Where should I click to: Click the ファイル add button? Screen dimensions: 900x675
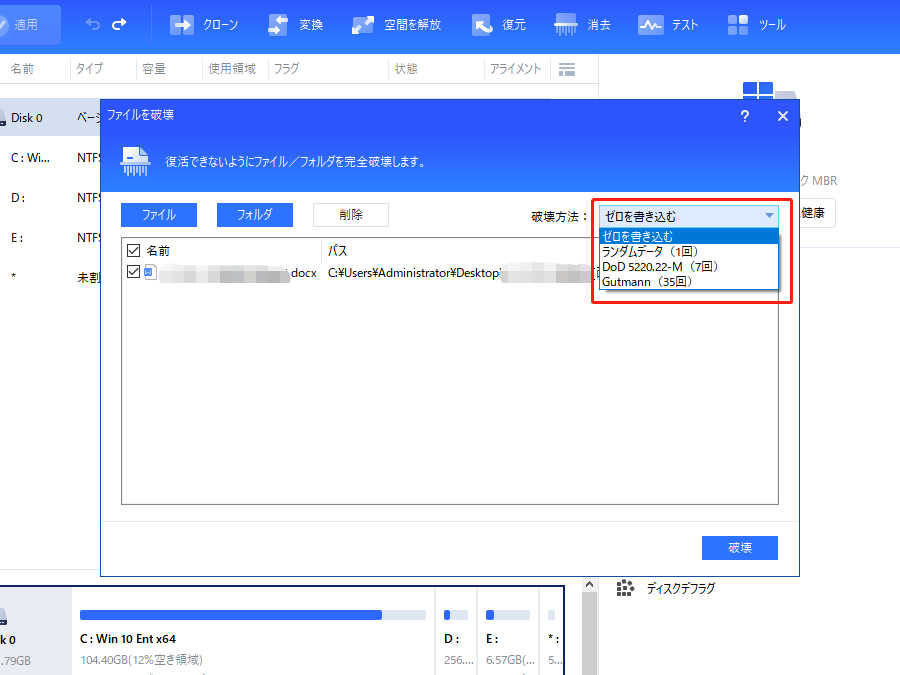[158, 215]
